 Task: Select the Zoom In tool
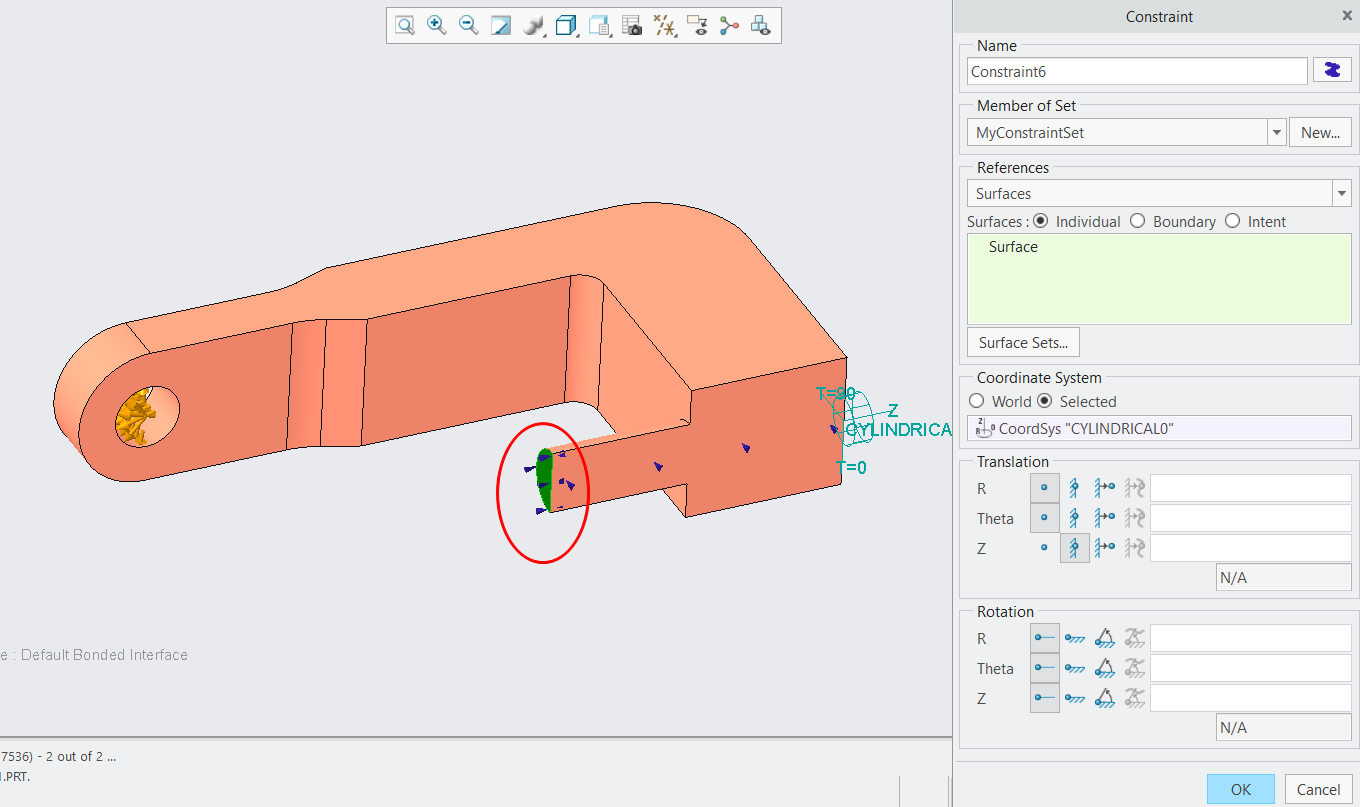tap(436, 25)
